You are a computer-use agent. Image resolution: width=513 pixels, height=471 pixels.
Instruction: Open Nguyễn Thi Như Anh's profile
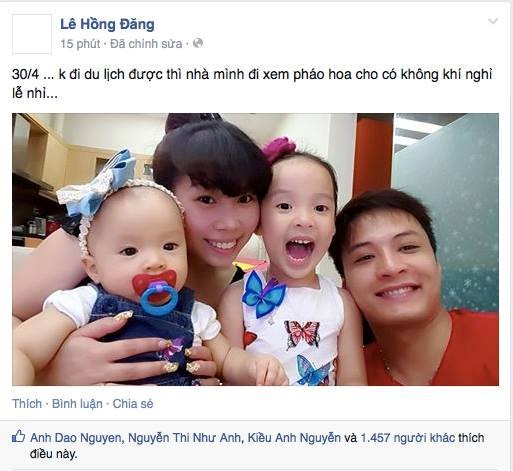tap(184, 438)
